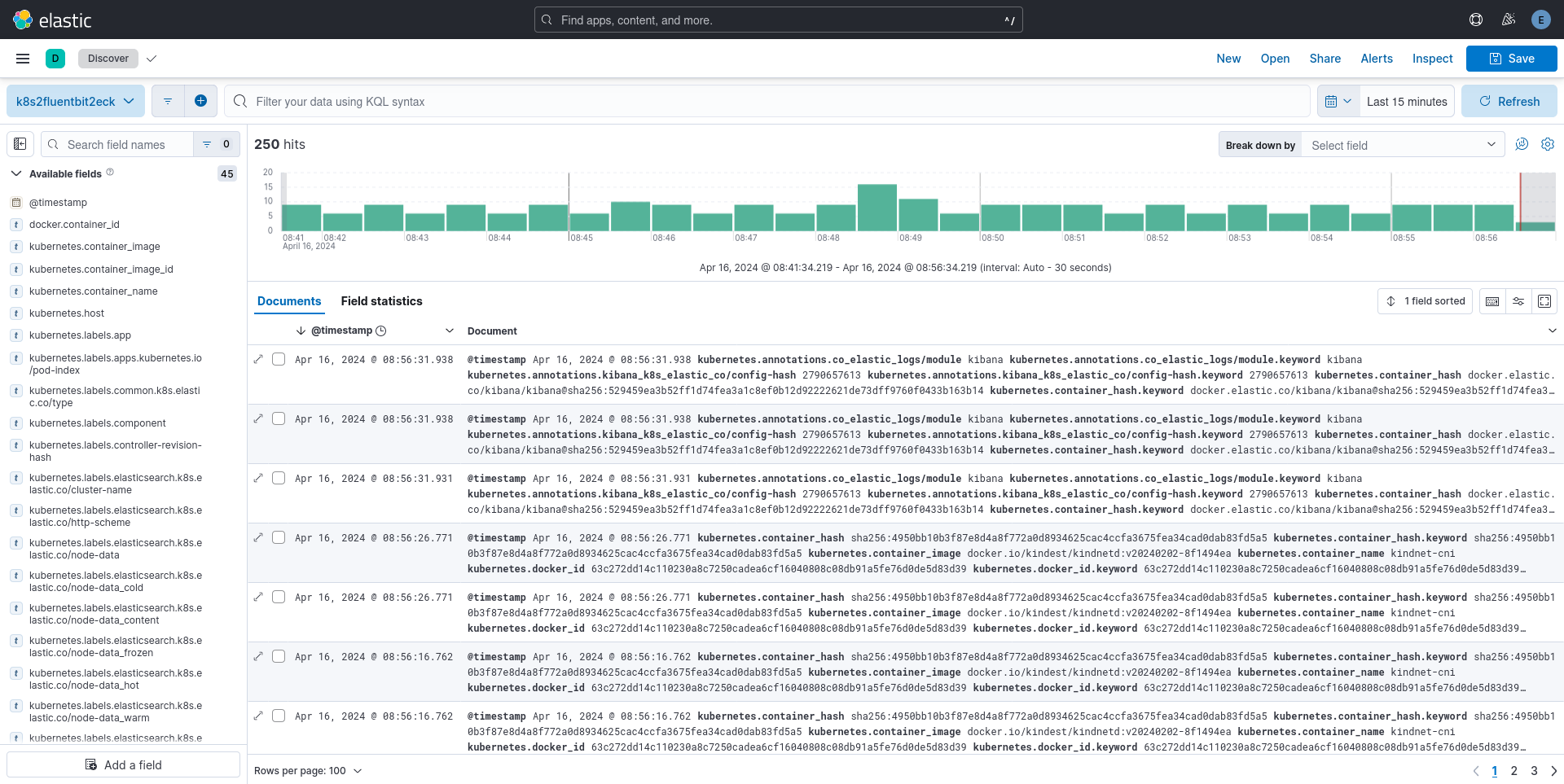
Task: Open the user avatar E menu
Action: pyautogui.click(x=1540, y=20)
